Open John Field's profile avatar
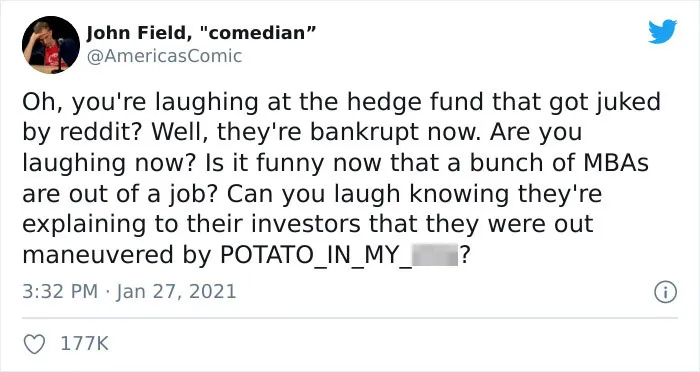Viewport: 700px width, 372px height. pyautogui.click(x=51, y=45)
